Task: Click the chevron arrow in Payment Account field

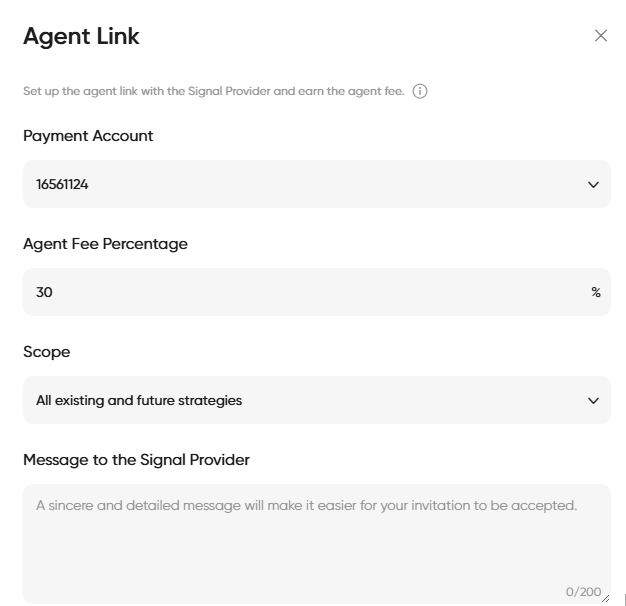Action: pos(593,184)
